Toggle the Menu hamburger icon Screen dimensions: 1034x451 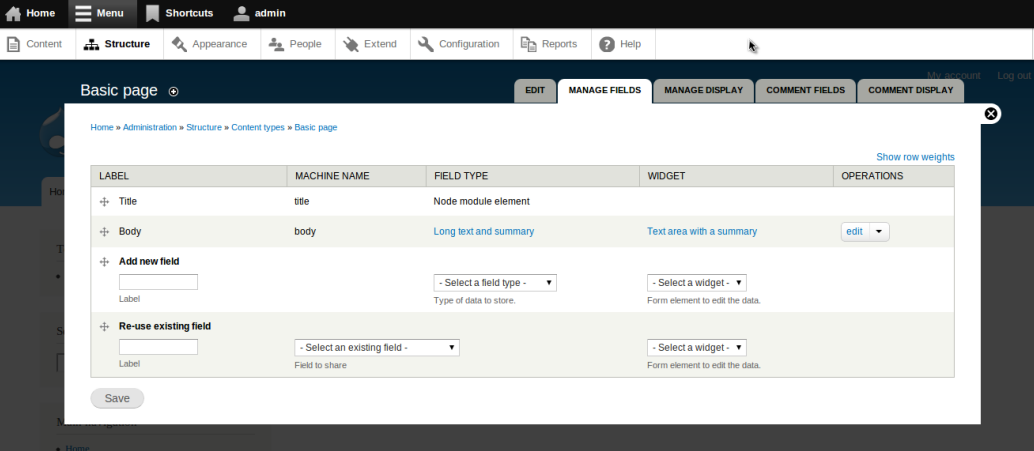(x=82, y=13)
